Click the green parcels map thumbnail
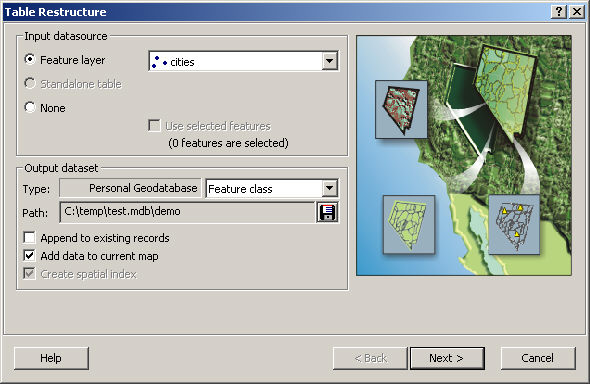Screen dimensions: 590x384 (x=409, y=225)
